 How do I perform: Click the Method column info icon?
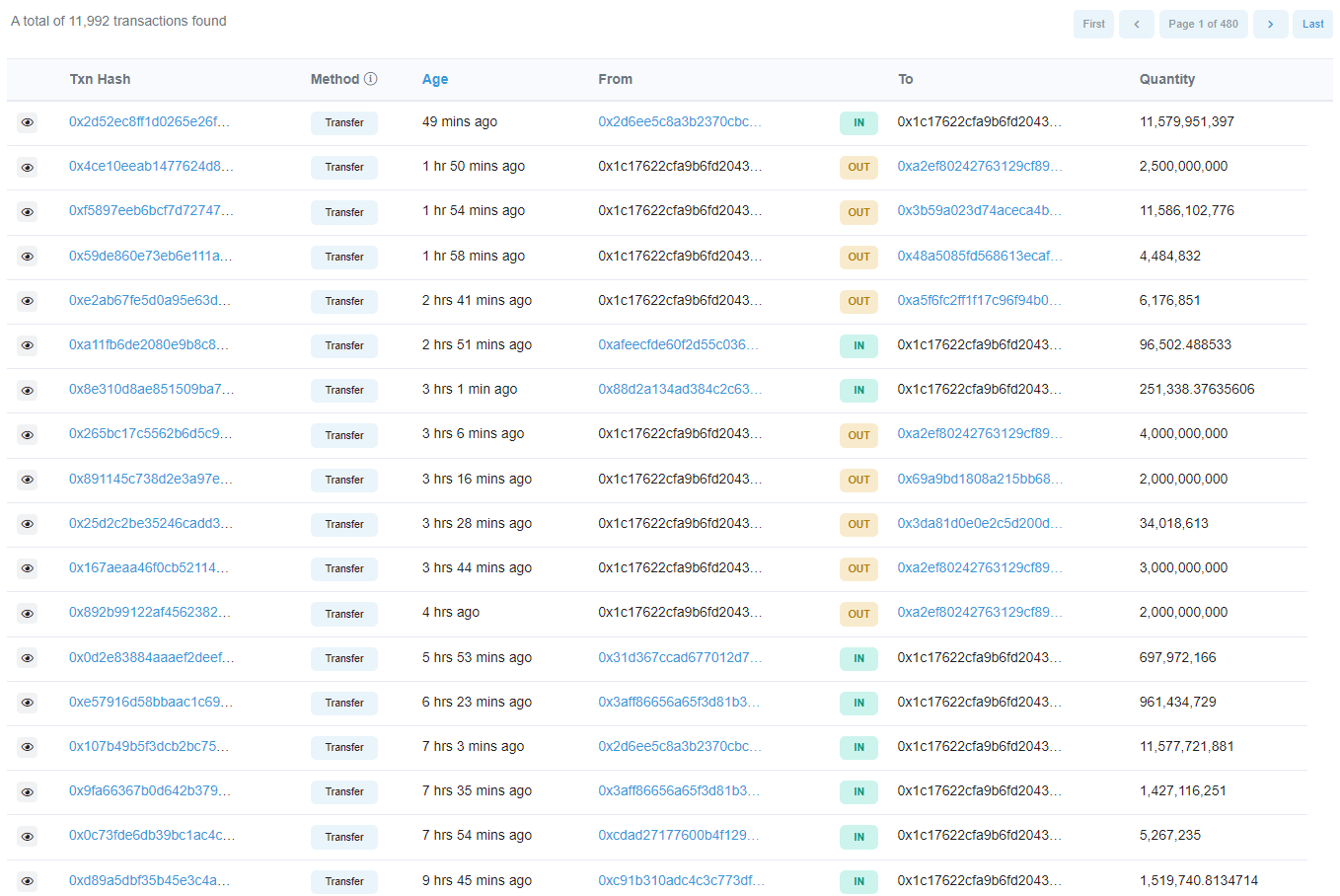click(371, 79)
